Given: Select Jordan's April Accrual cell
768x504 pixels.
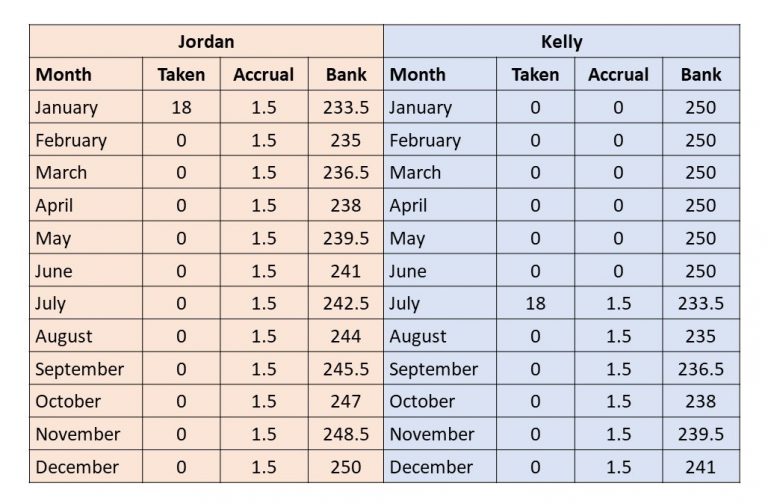Looking at the screenshot, I should coord(263,206).
